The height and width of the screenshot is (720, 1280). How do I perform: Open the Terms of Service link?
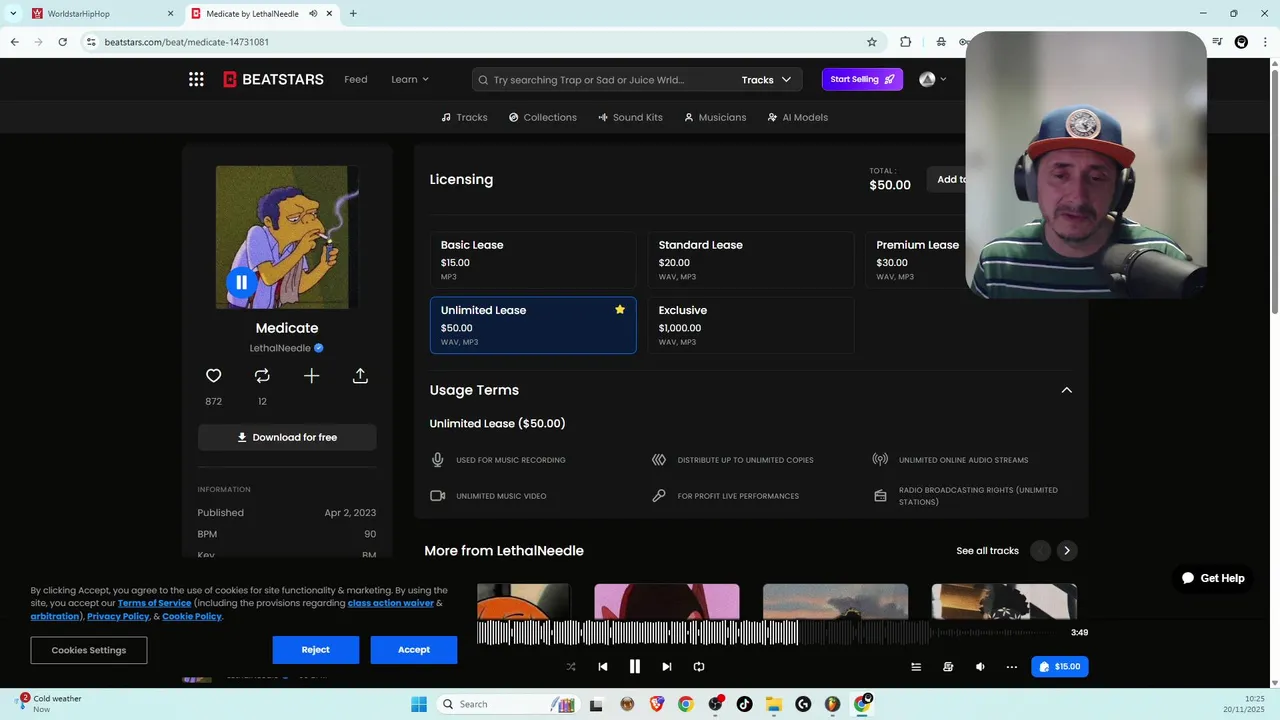[154, 603]
